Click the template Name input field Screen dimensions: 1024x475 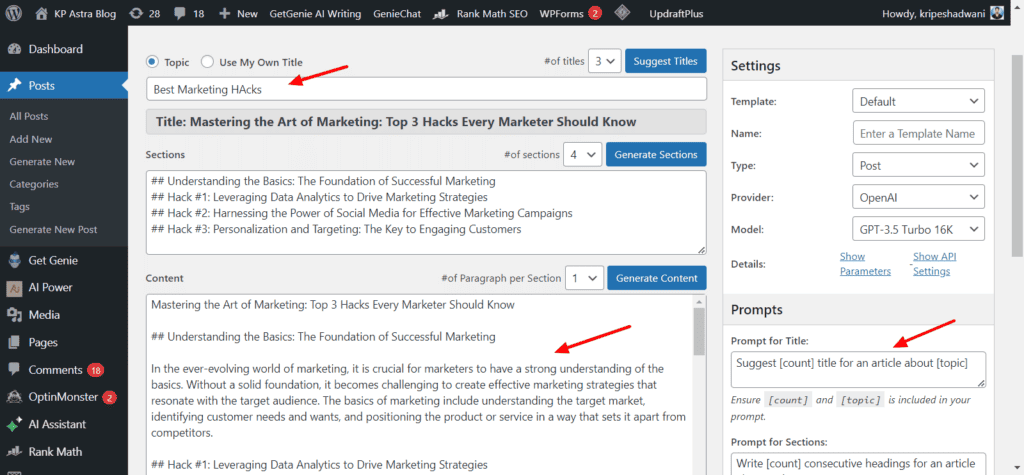(919, 133)
